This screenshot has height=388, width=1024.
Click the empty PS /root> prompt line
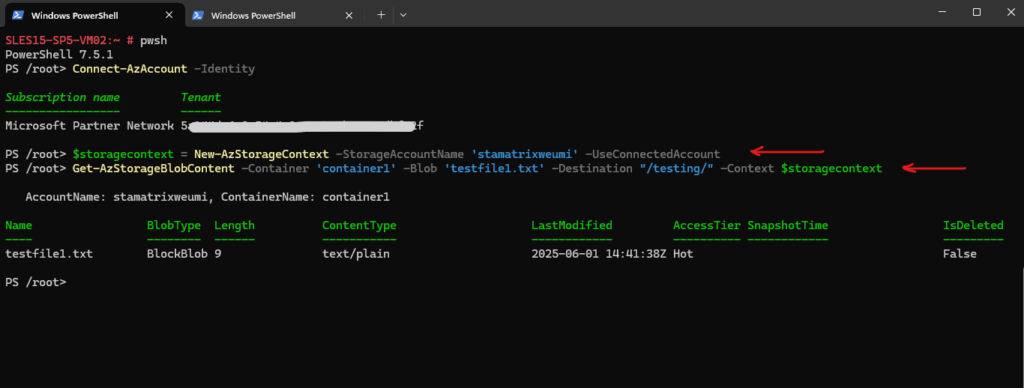35,282
